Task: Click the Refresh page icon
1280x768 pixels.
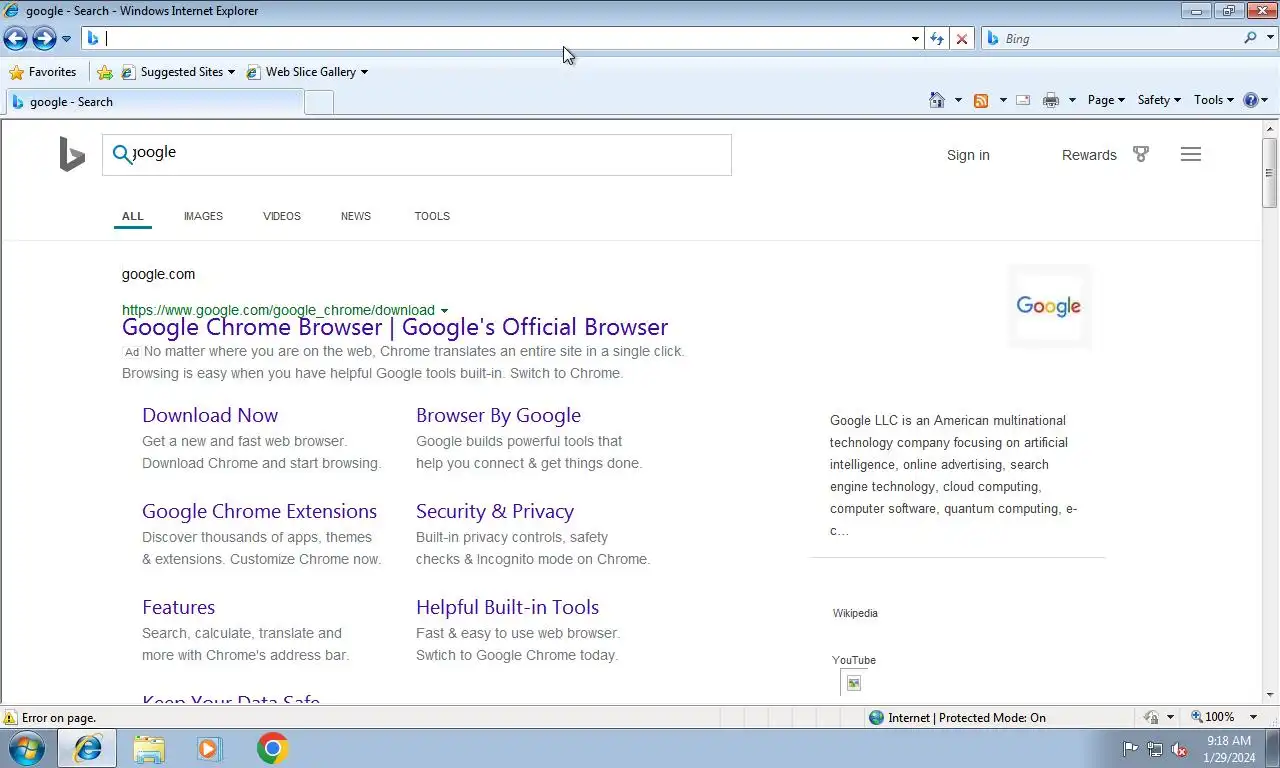Action: (x=937, y=39)
